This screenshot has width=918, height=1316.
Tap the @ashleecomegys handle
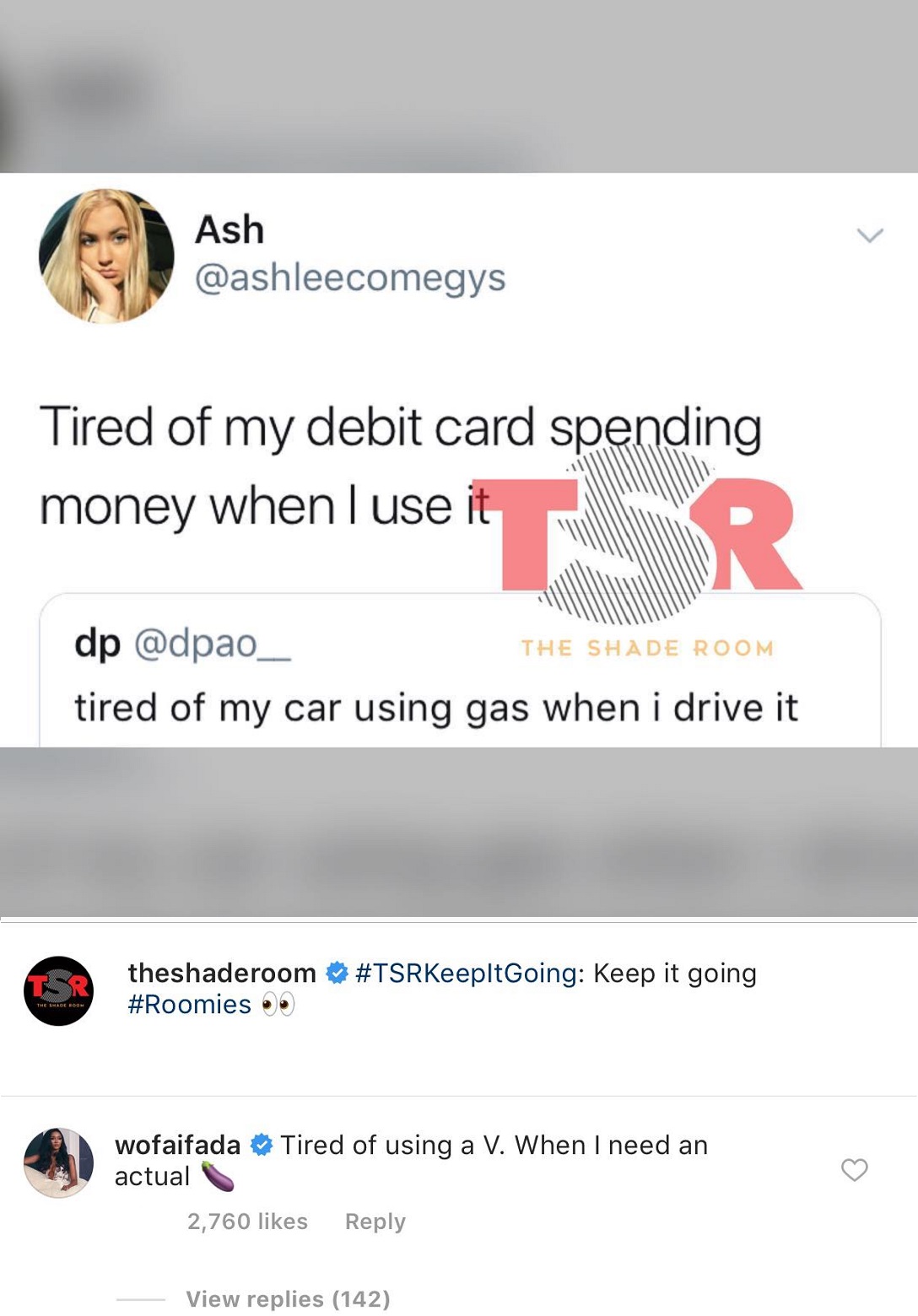click(350, 278)
